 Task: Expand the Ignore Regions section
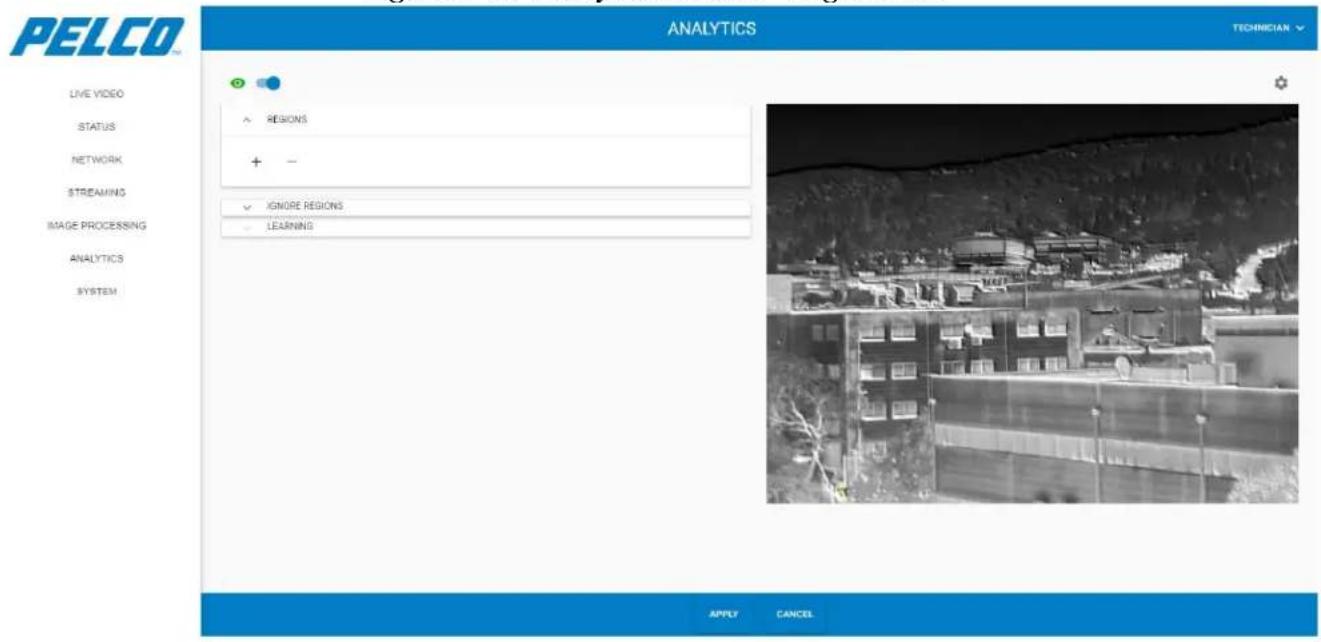click(x=485, y=206)
